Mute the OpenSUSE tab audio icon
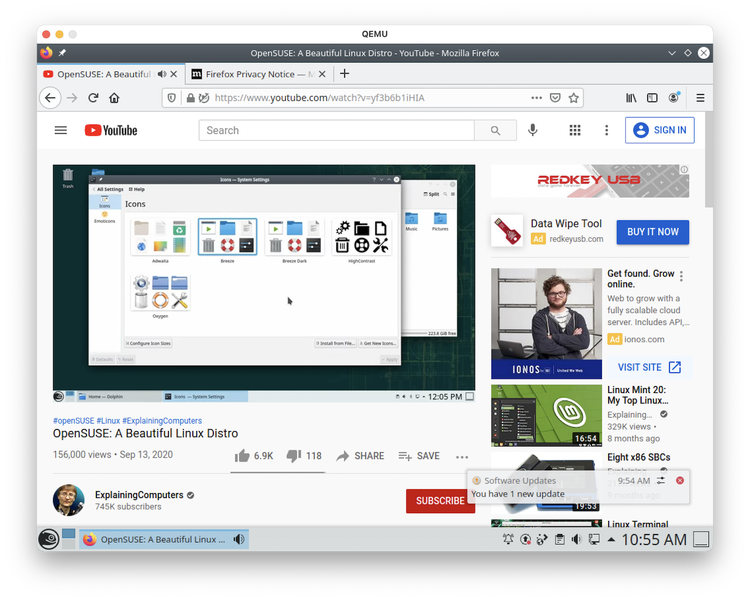 click(x=162, y=74)
